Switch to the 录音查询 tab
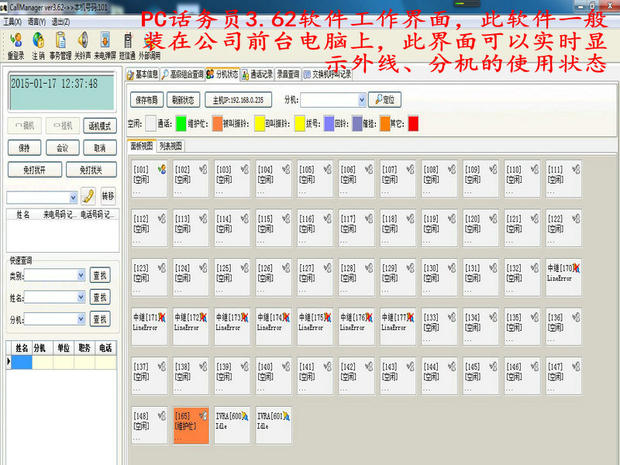This screenshot has height=465, width=620. pyautogui.click(x=288, y=74)
